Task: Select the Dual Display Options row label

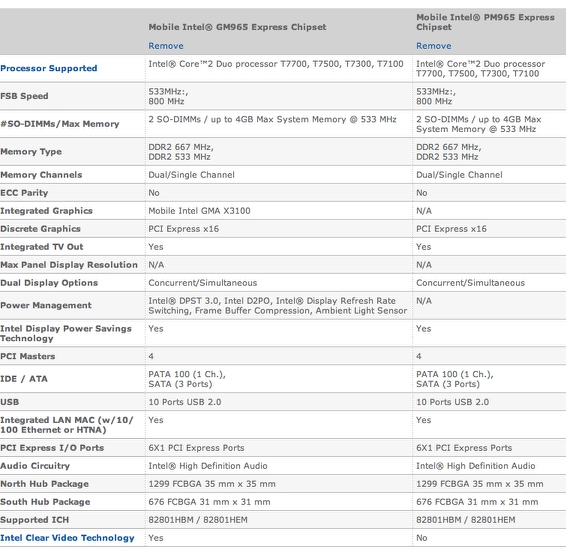Action: click(x=49, y=283)
